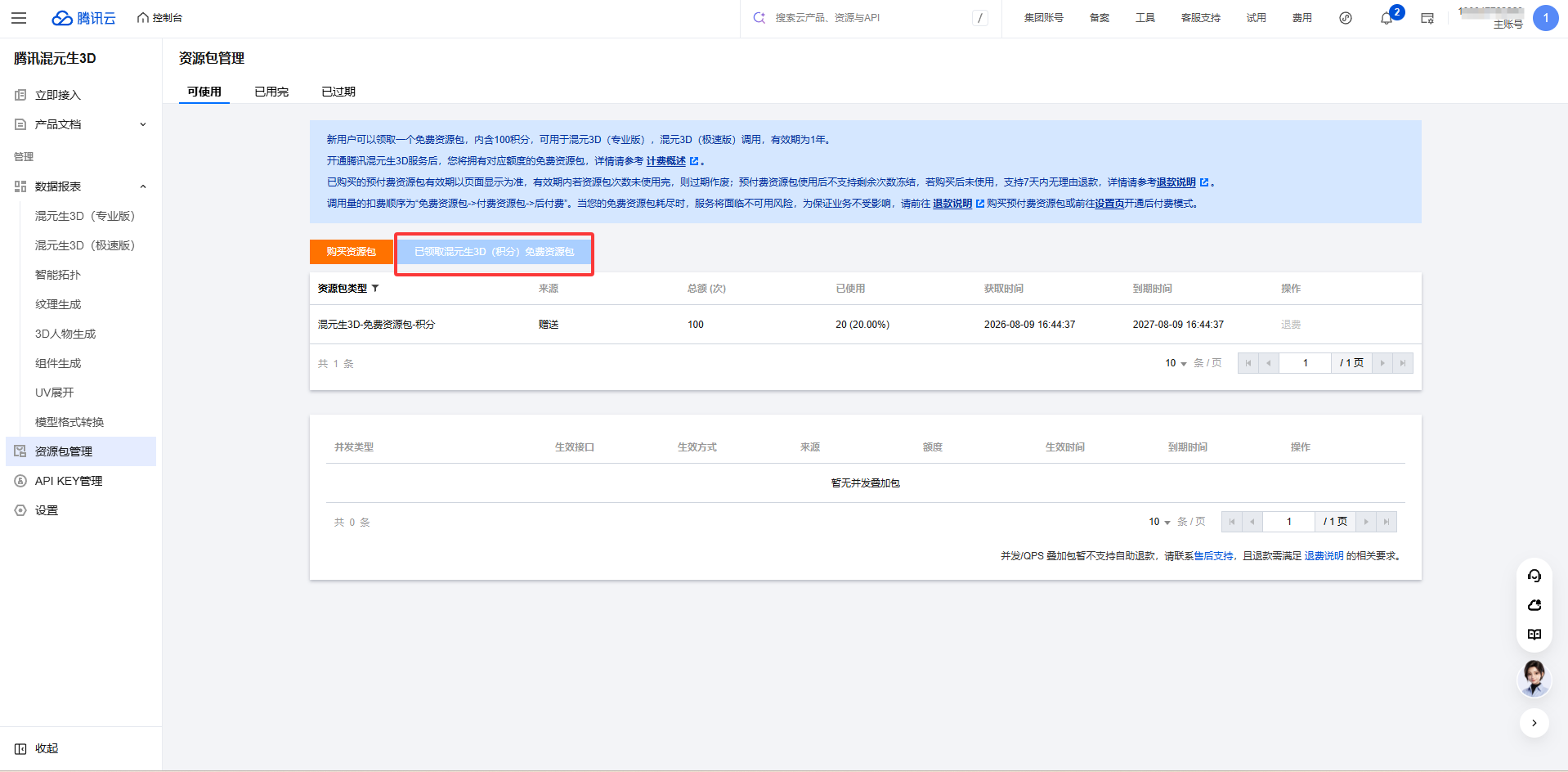
Task: Collapse the 数据报表 section chevron
Action: pos(143,186)
